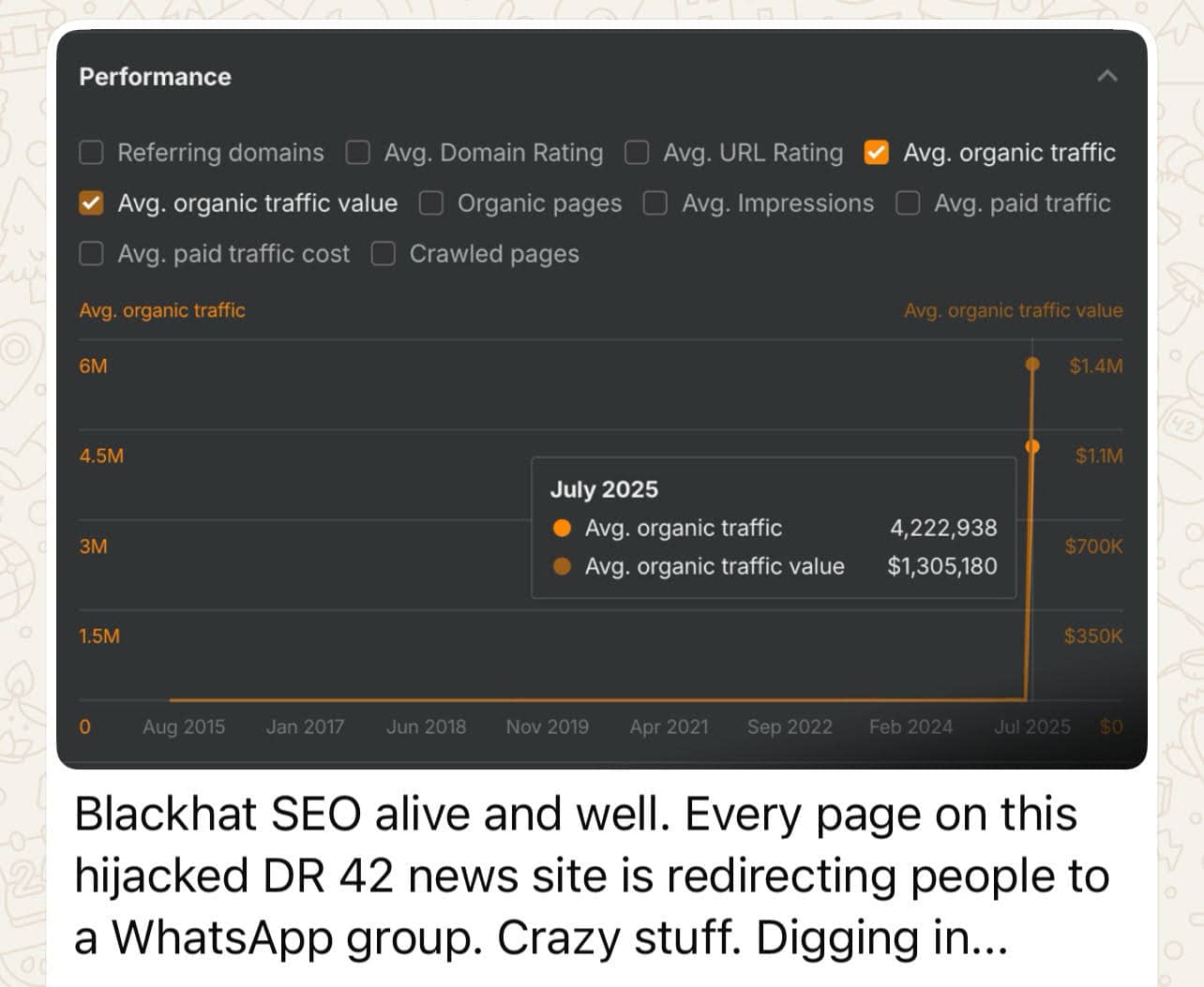The image size is (1204, 987).
Task: Click the bright orange legend dot in tooltip
Action: point(563,528)
